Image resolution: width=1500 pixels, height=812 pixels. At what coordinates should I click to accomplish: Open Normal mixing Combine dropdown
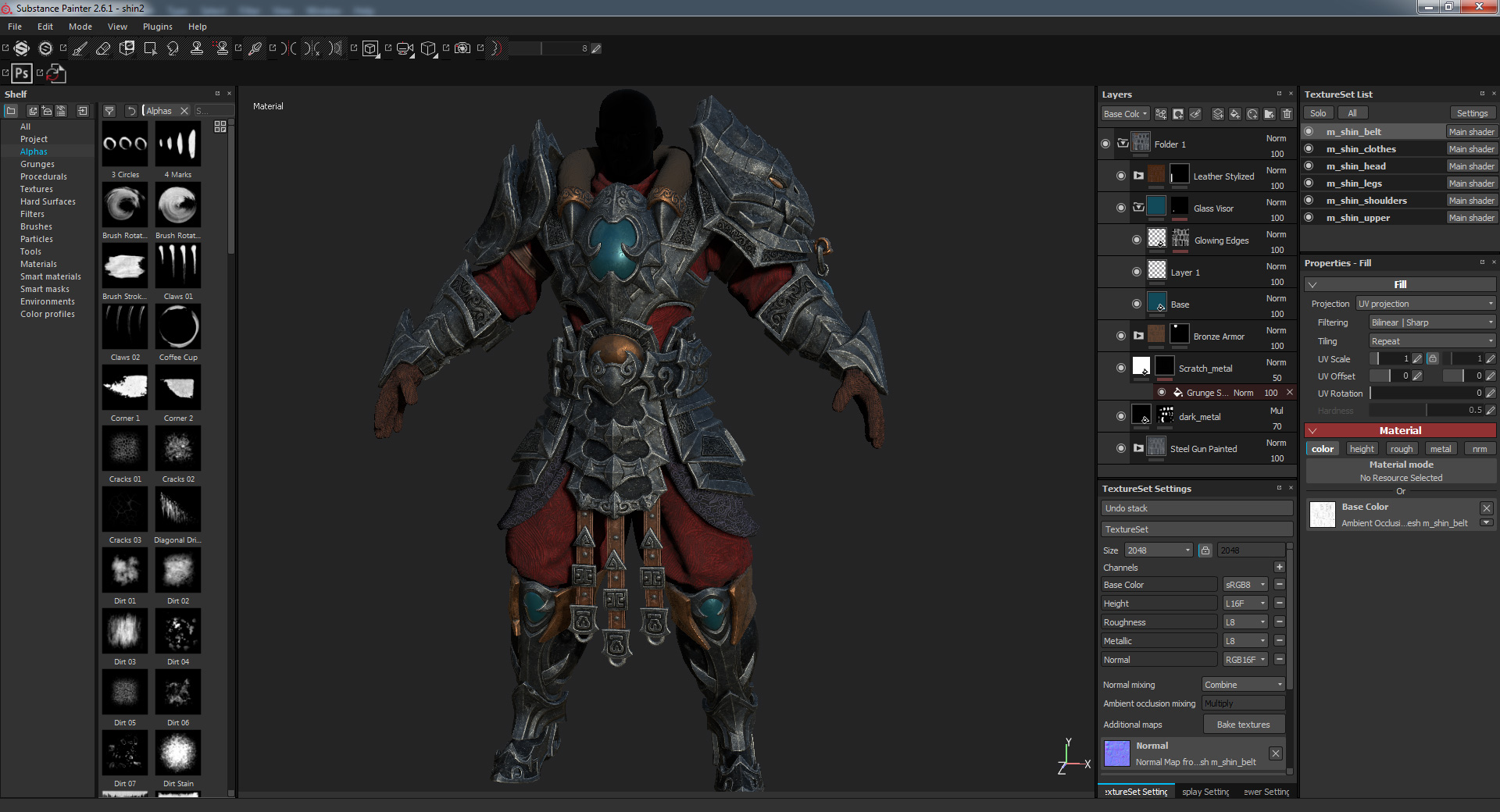[1244, 685]
